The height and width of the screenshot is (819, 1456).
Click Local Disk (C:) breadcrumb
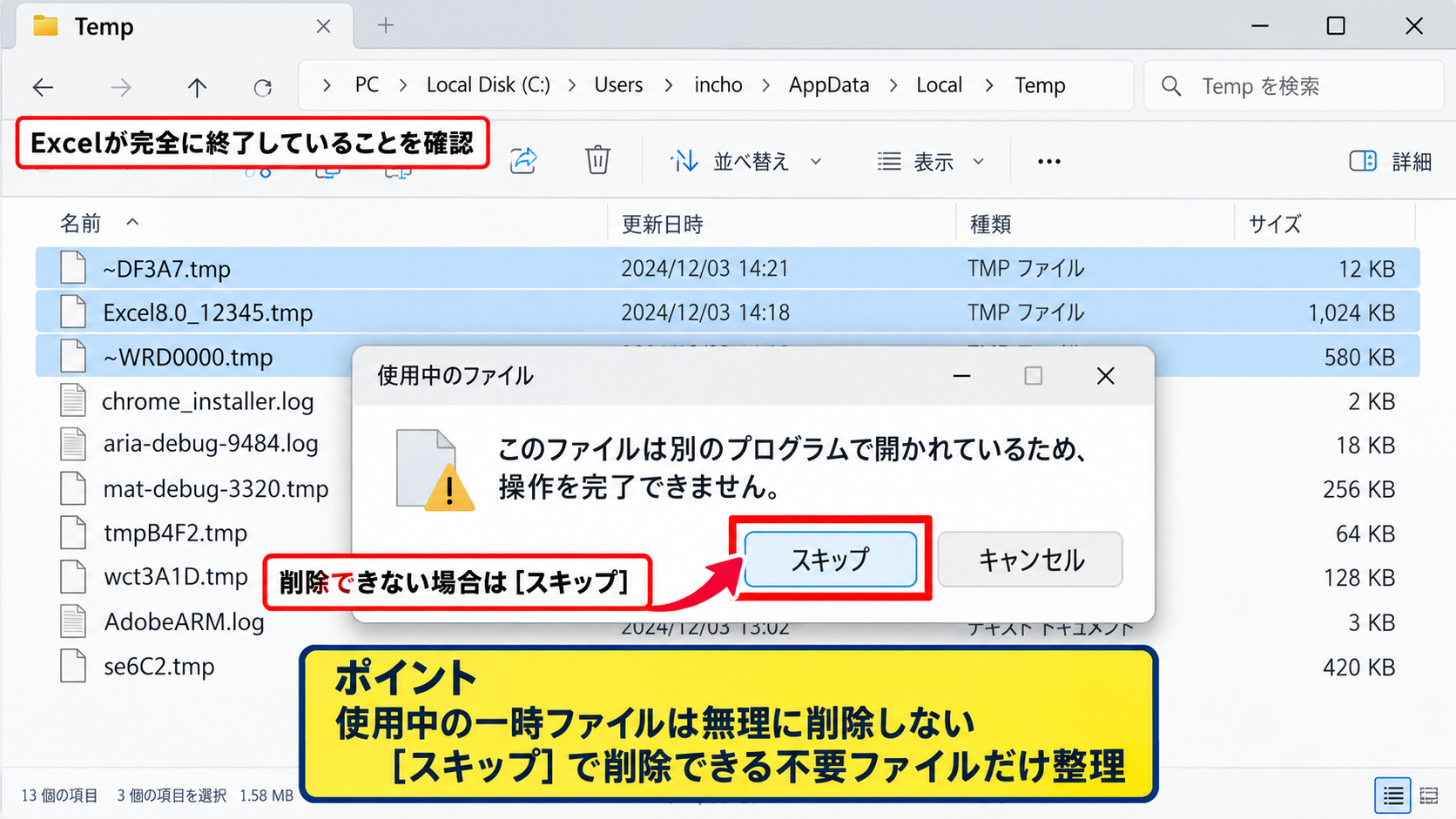[x=488, y=85]
